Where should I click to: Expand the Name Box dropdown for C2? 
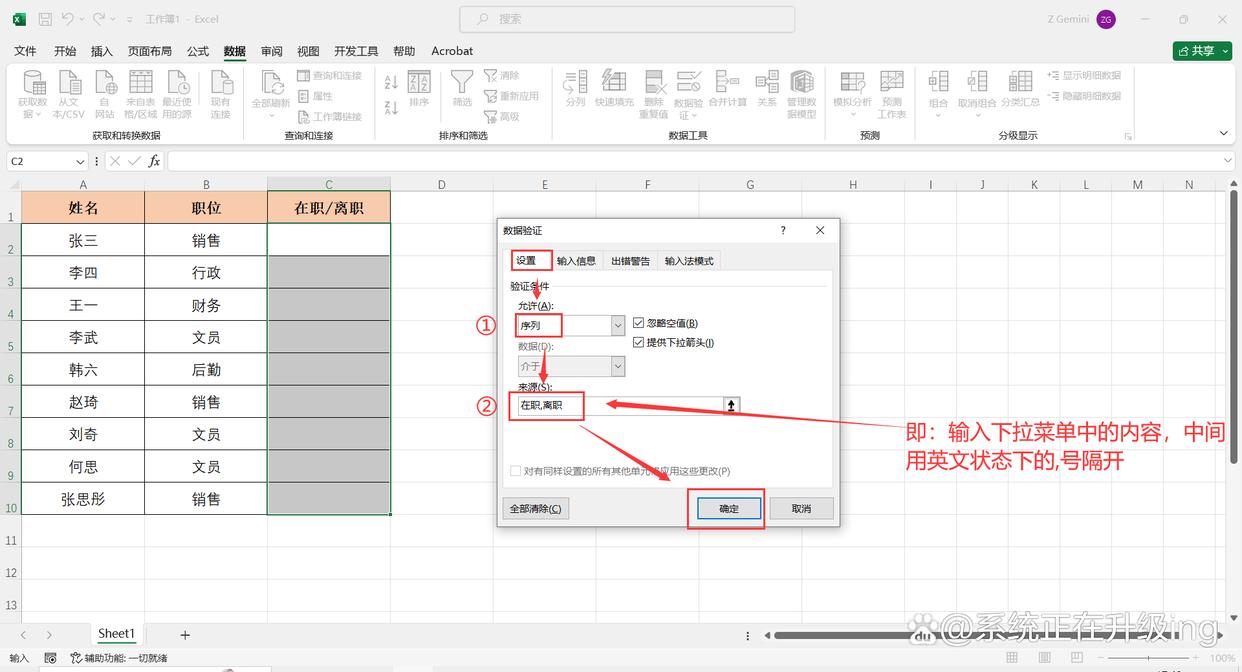(x=81, y=161)
